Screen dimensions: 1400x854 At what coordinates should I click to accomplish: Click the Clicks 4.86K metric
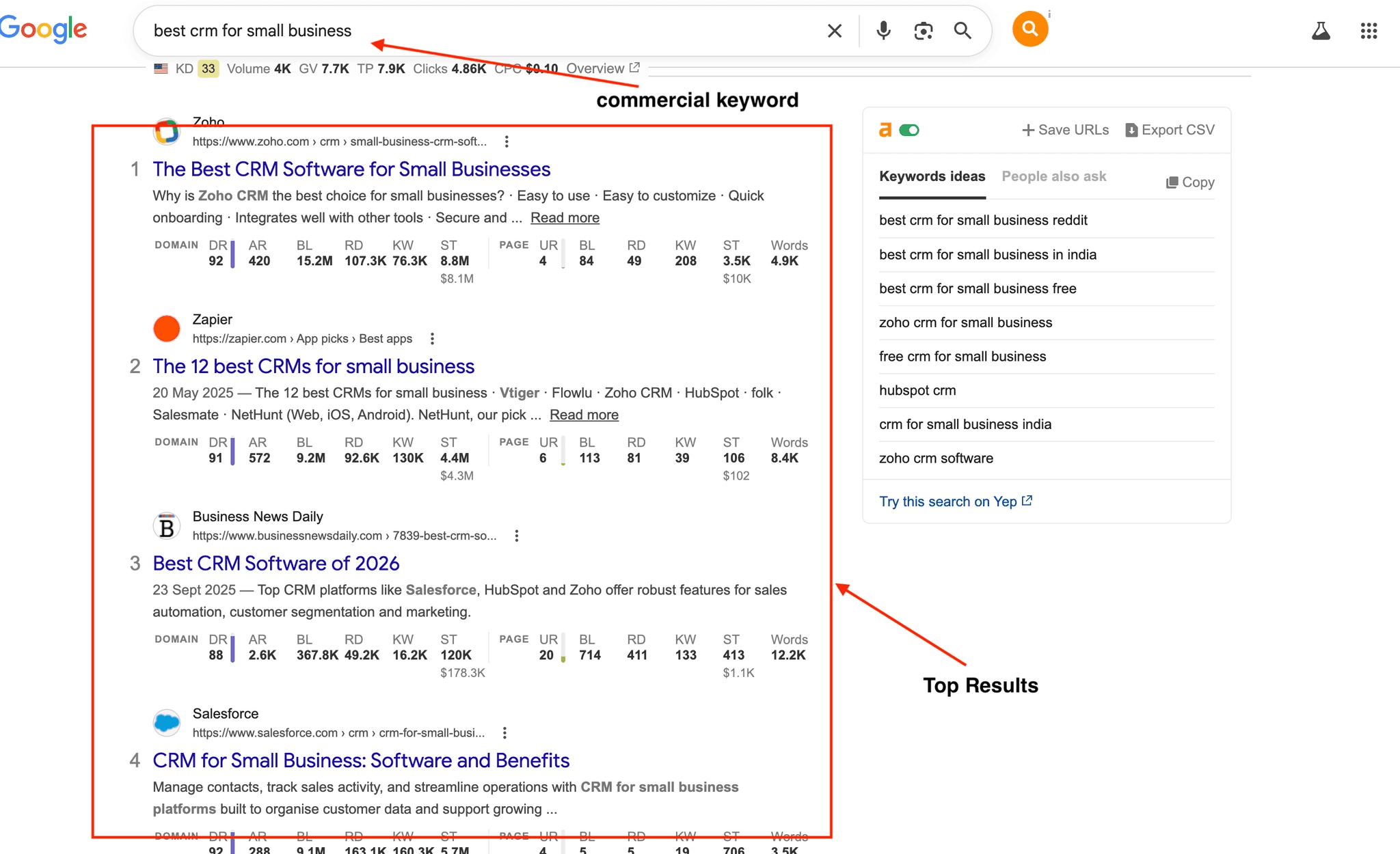coord(449,68)
